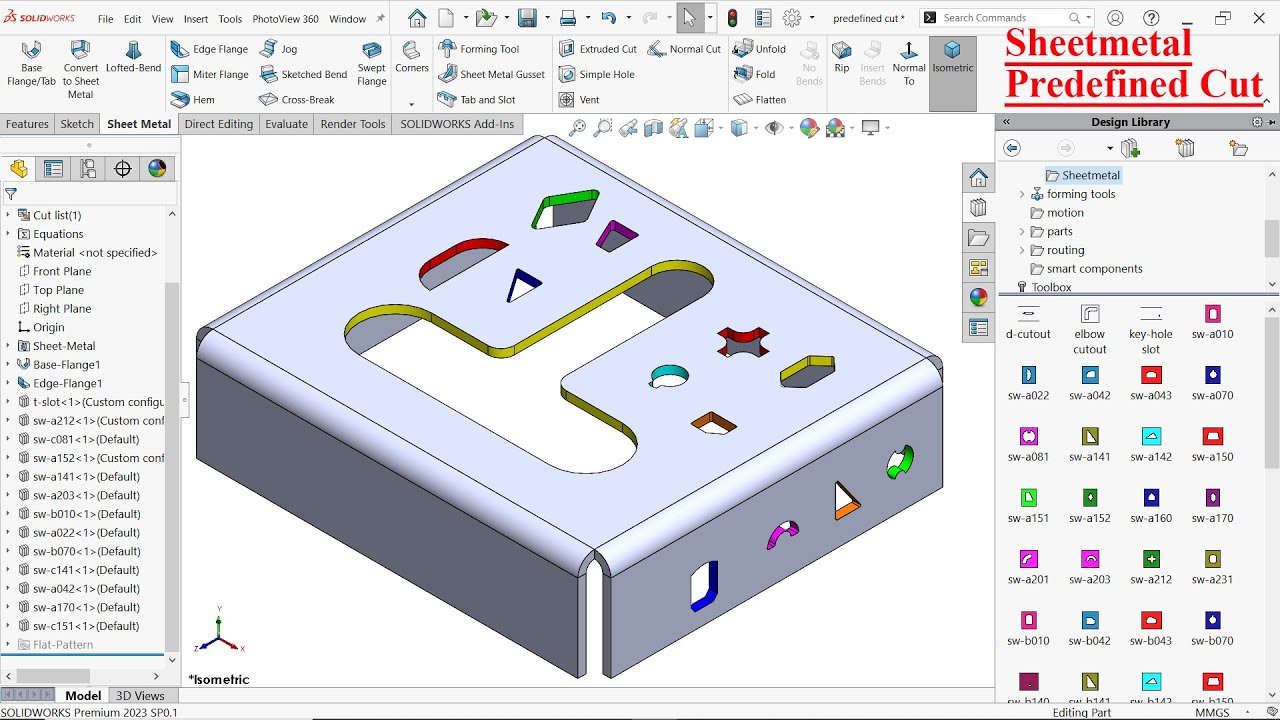Image resolution: width=1280 pixels, height=720 pixels.
Task: Expand the forming tools folder
Action: (1022, 194)
